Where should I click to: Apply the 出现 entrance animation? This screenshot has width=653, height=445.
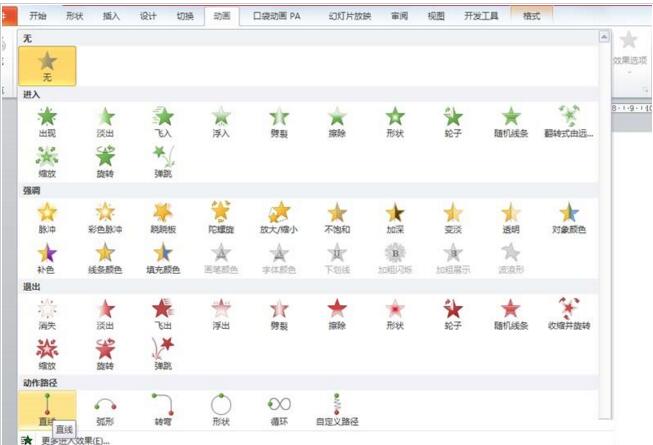pos(47,122)
